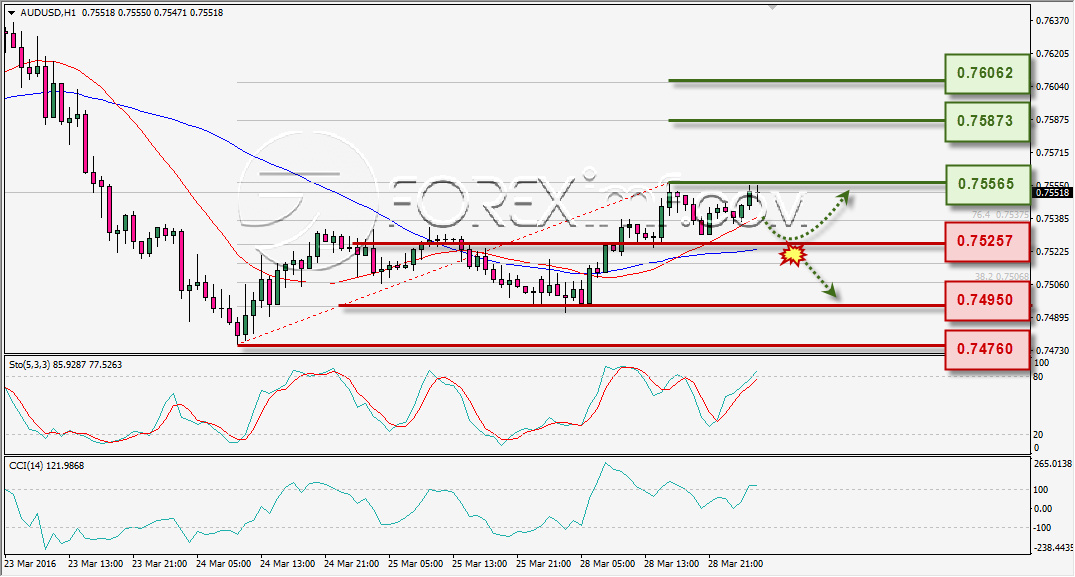
Task: Click price axis value 0.75060
Action: pos(1052,284)
